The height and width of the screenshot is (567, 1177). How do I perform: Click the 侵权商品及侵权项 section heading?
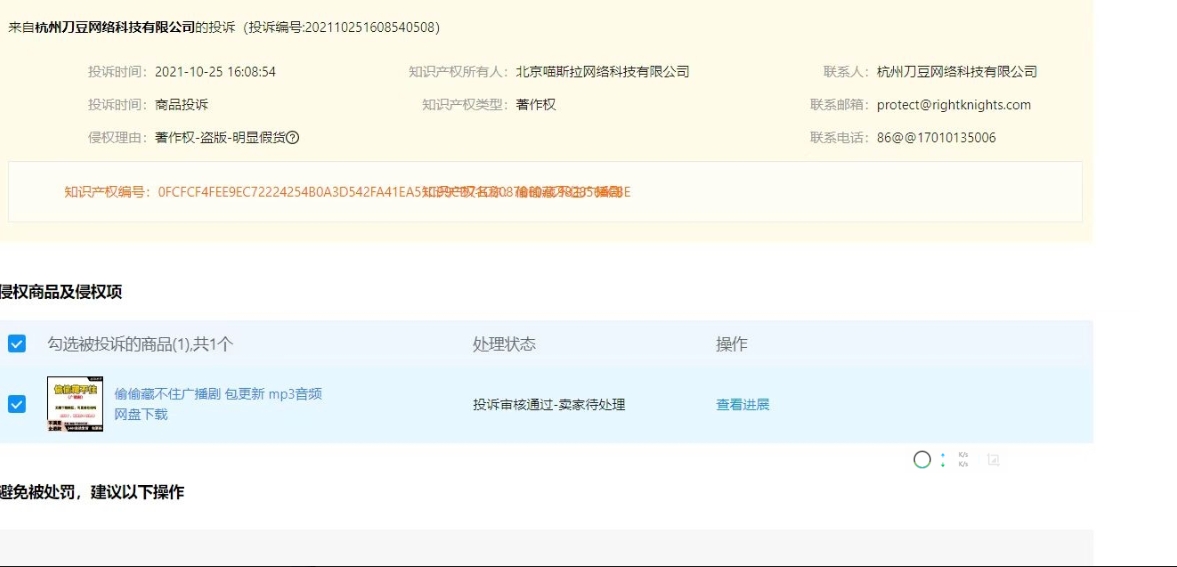click(x=61, y=292)
